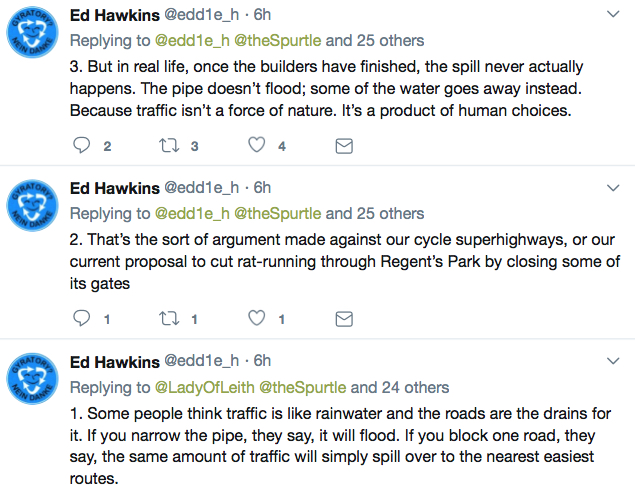Like the cycle superhighways tweet
Screen dimensions: 635x501
point(257,318)
